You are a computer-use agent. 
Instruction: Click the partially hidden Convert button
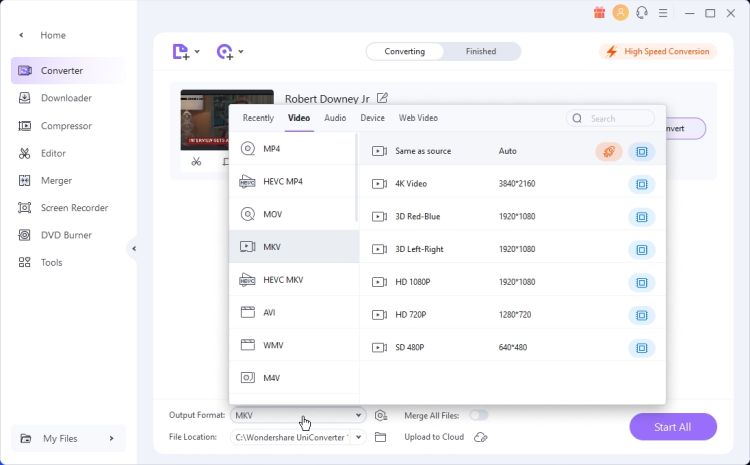(685, 129)
